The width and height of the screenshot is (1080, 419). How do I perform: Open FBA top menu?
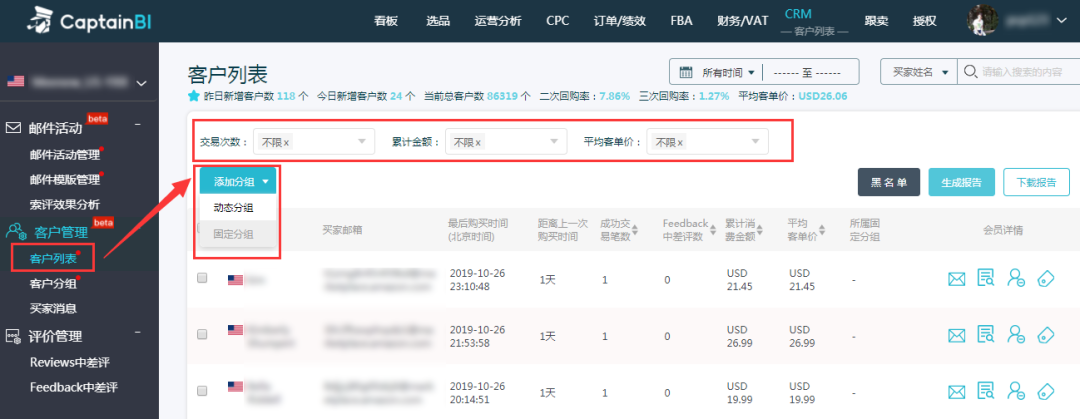[x=681, y=21]
